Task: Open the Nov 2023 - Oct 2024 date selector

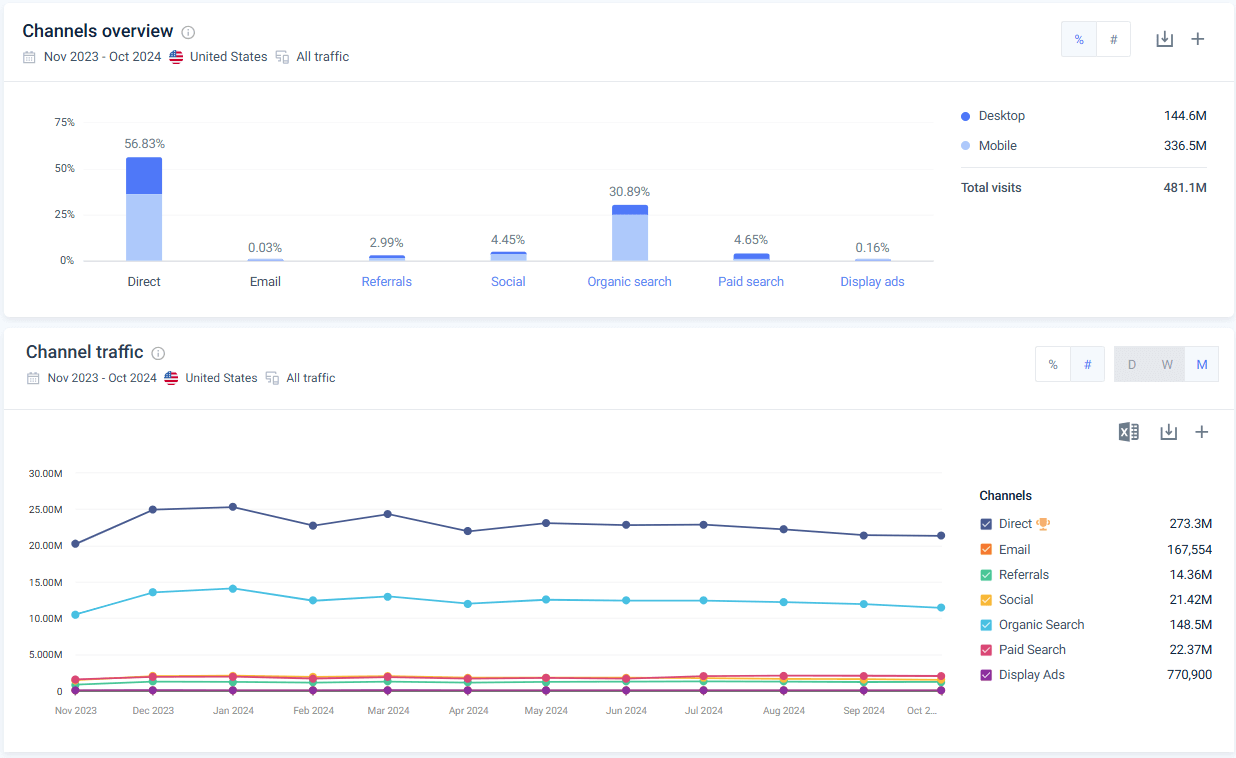Action: point(101,56)
